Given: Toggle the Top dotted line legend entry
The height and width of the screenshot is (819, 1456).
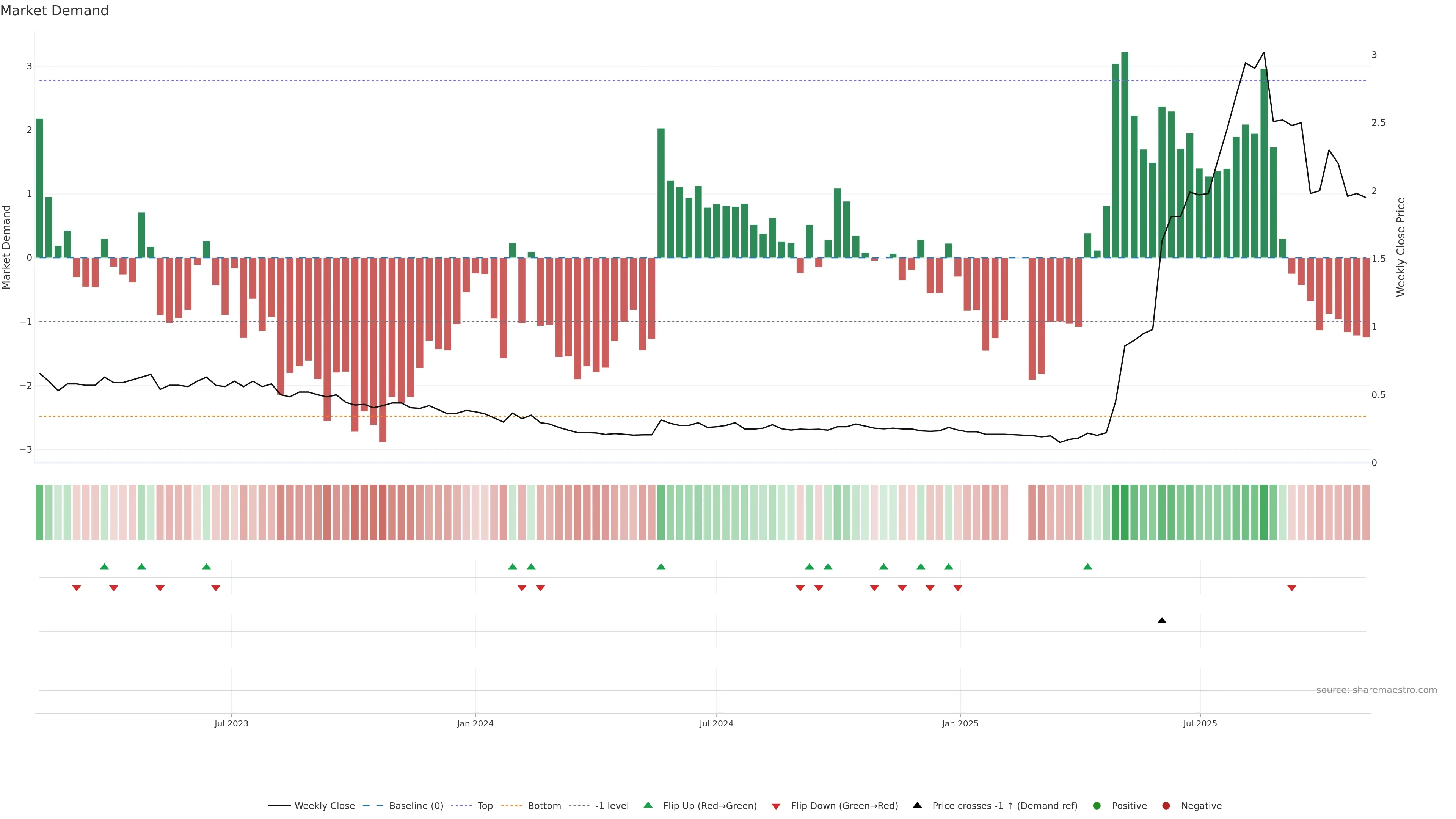Looking at the screenshot, I should pyautogui.click(x=485, y=805).
